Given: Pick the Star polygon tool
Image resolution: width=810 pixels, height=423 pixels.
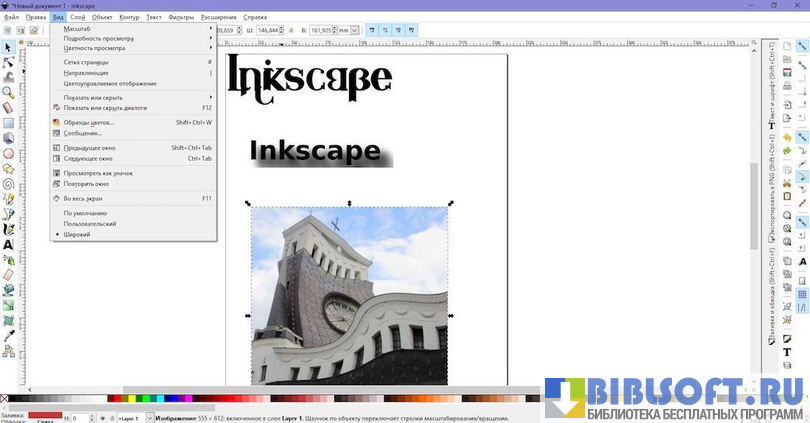Looking at the screenshot, I should (x=8, y=168).
